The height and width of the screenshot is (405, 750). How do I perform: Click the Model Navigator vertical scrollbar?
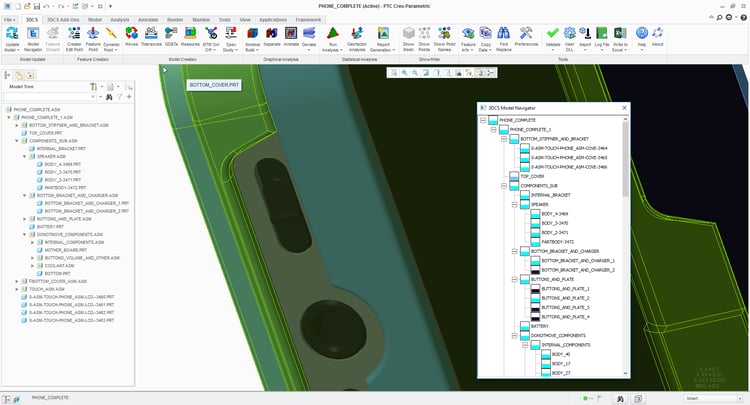click(625, 158)
